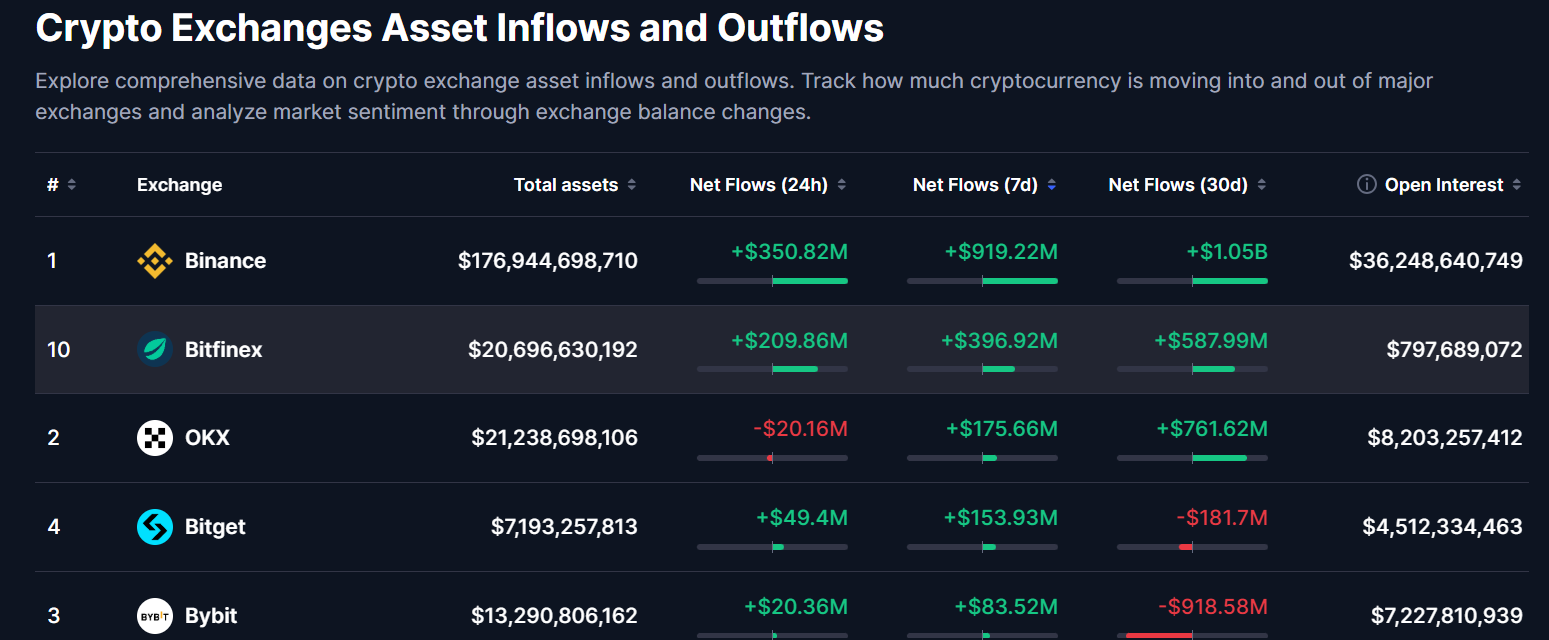
Task: Click the Open Interest info icon
Action: 1366,184
